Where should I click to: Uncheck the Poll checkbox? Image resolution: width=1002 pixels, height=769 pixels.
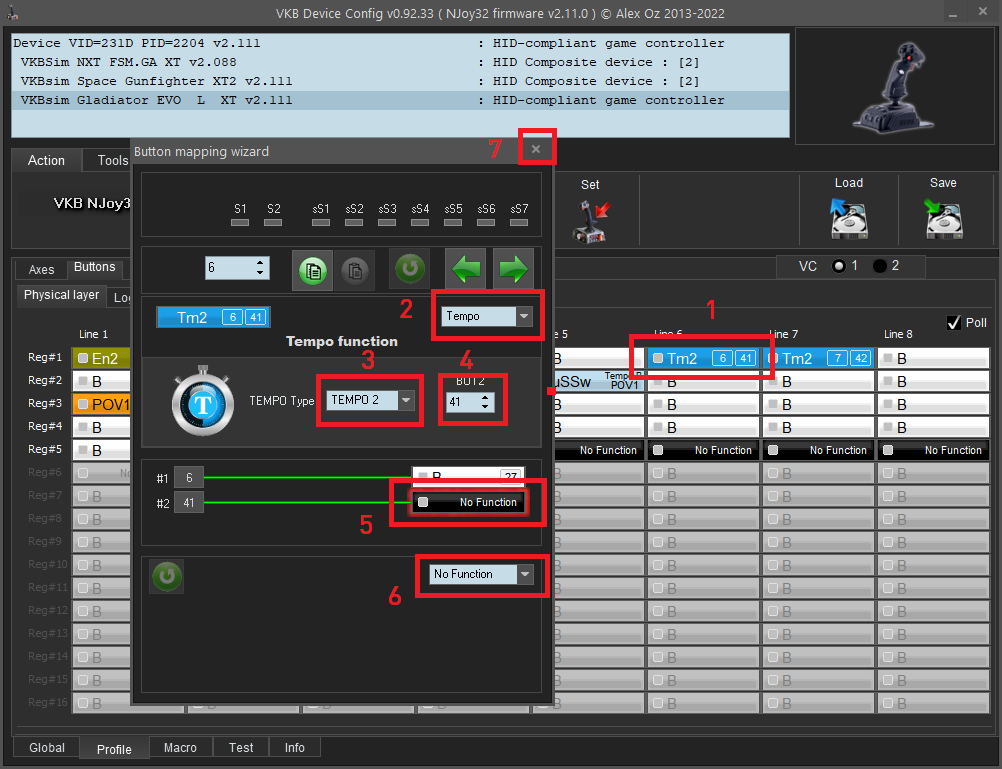[953, 323]
